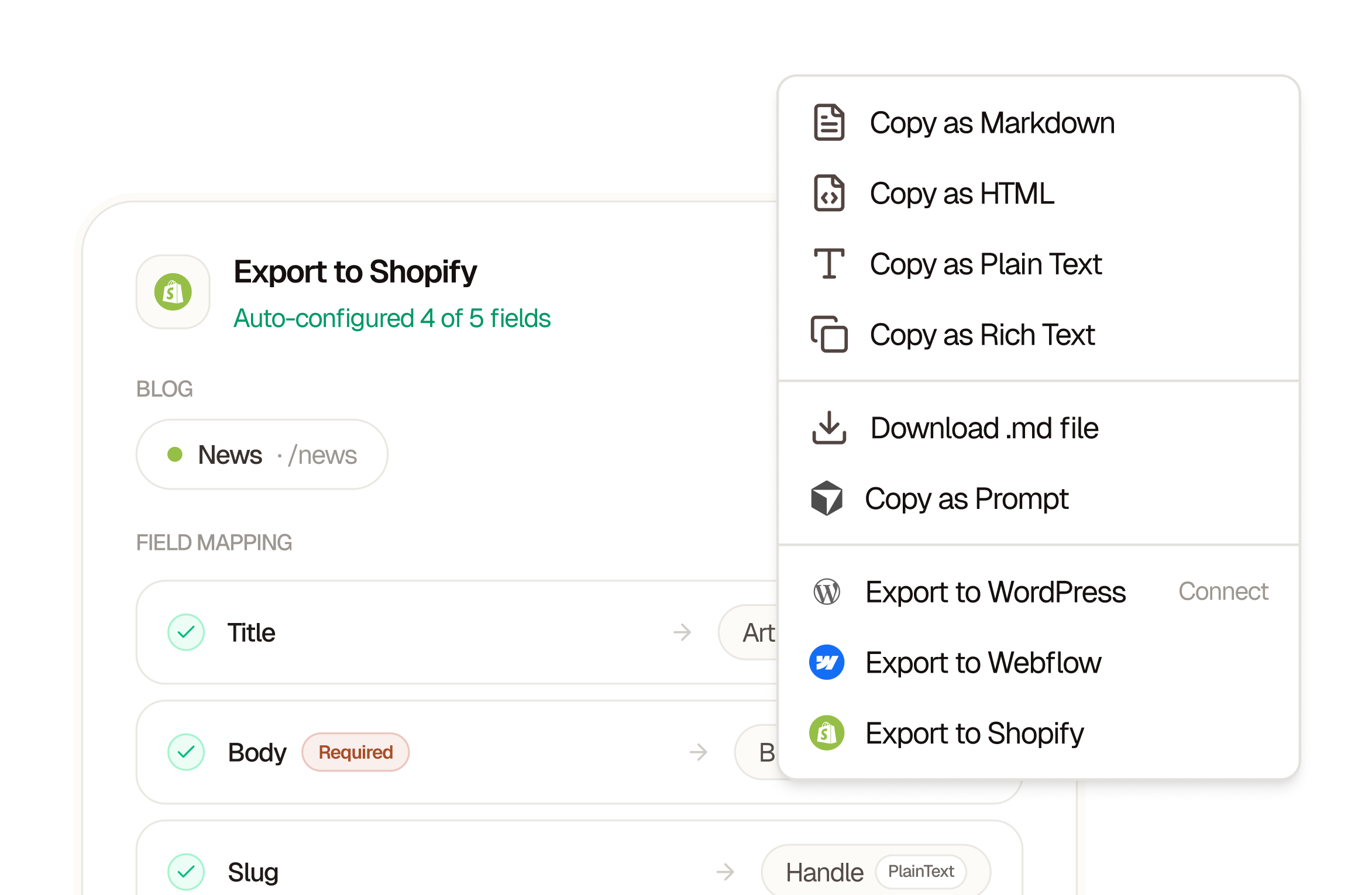Choose Export to WordPress

995,592
